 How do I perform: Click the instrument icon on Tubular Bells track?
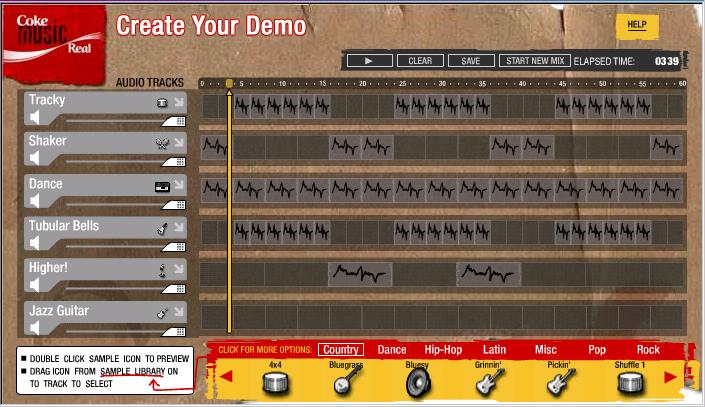pyautogui.click(x=162, y=229)
